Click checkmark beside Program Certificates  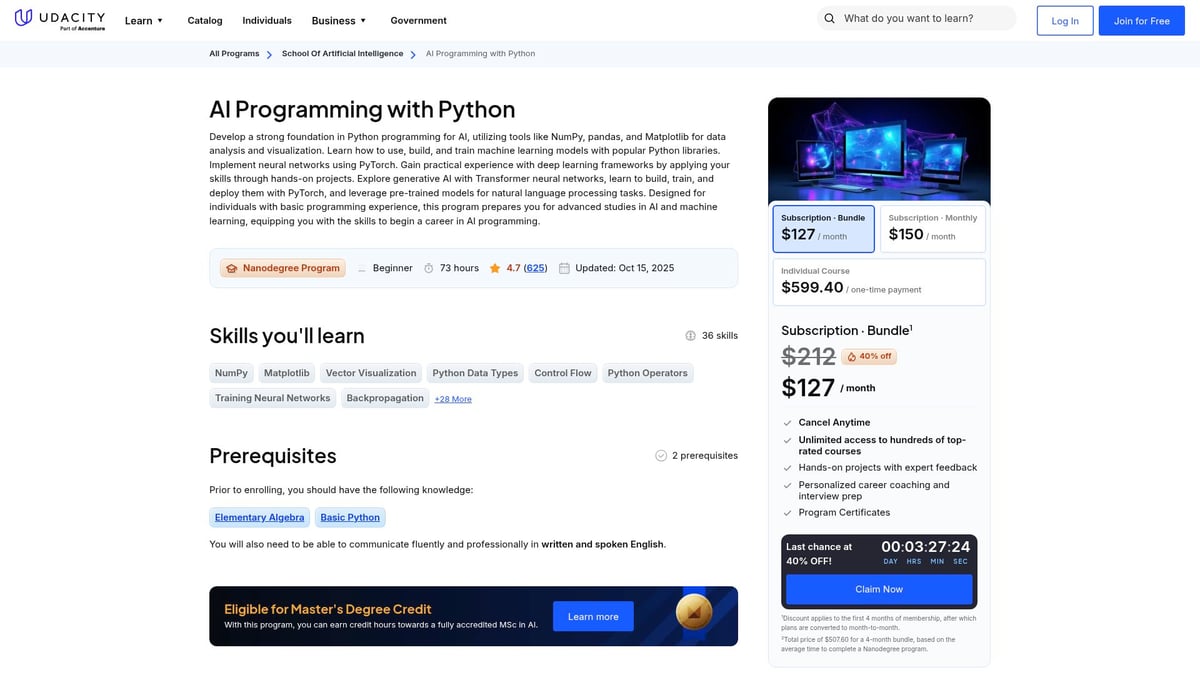787,513
